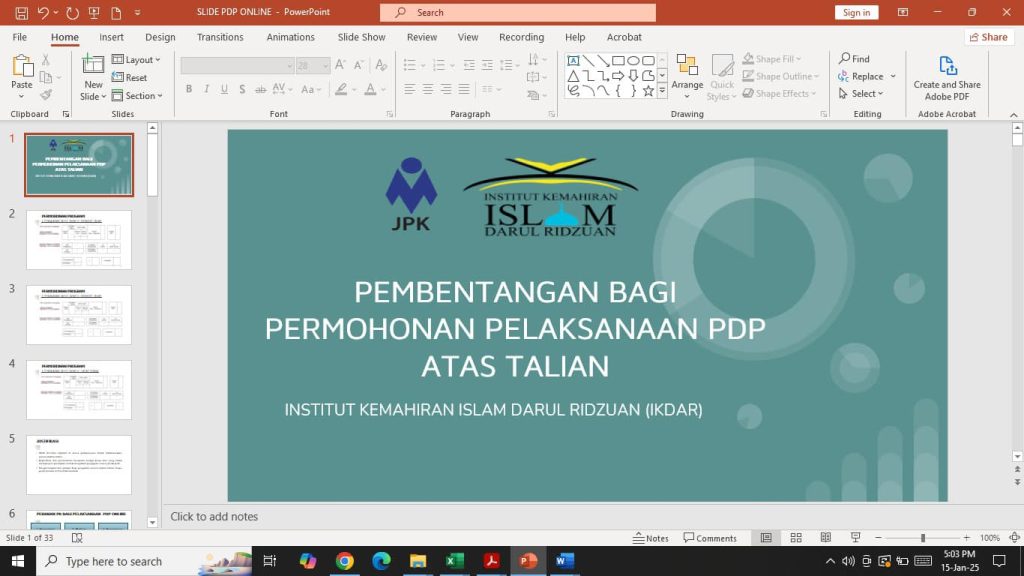Toggle the Comments pane in status bar
Viewport: 1024px width, 576px height.
(710, 538)
